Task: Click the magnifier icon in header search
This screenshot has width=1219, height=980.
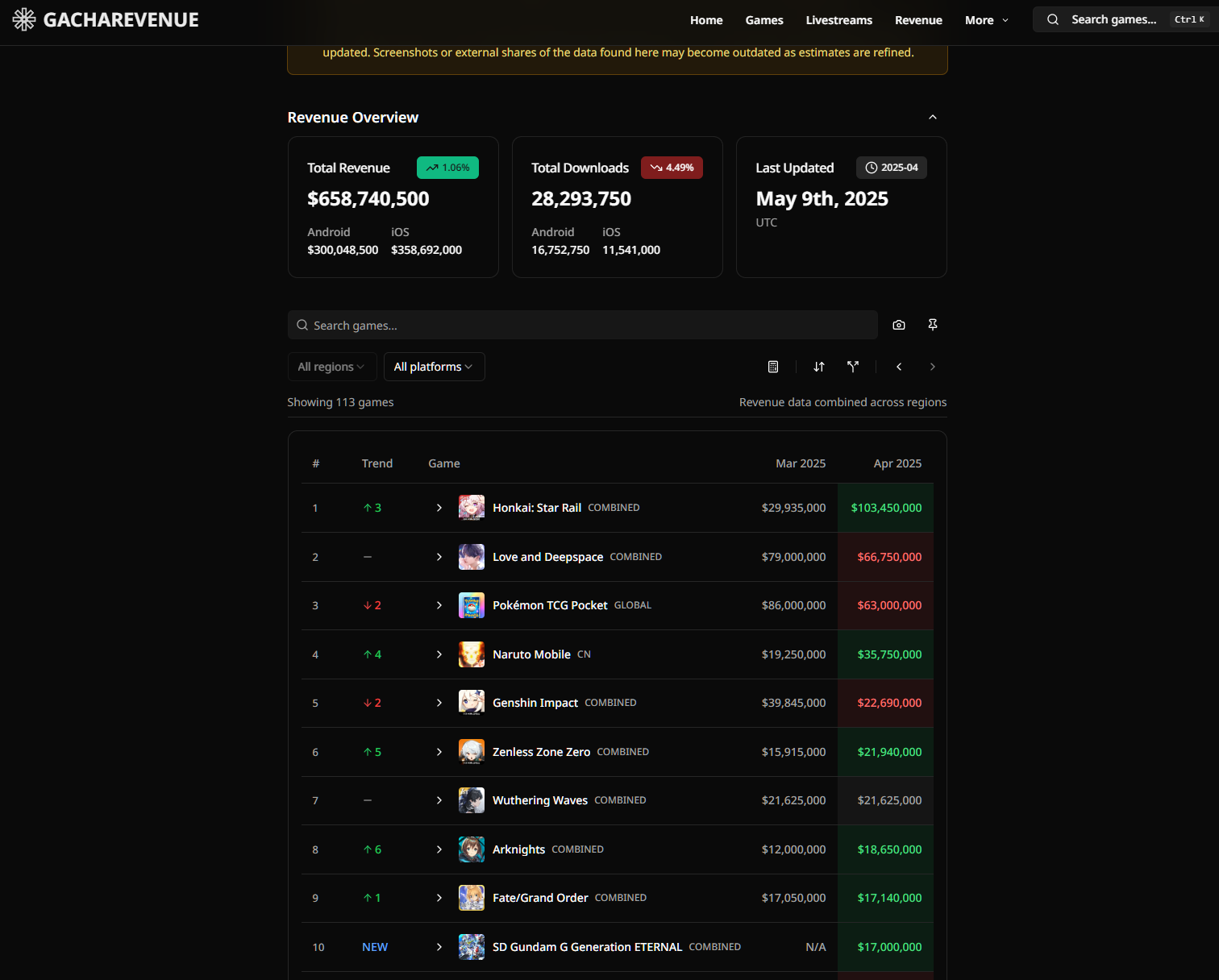Action: [1053, 19]
